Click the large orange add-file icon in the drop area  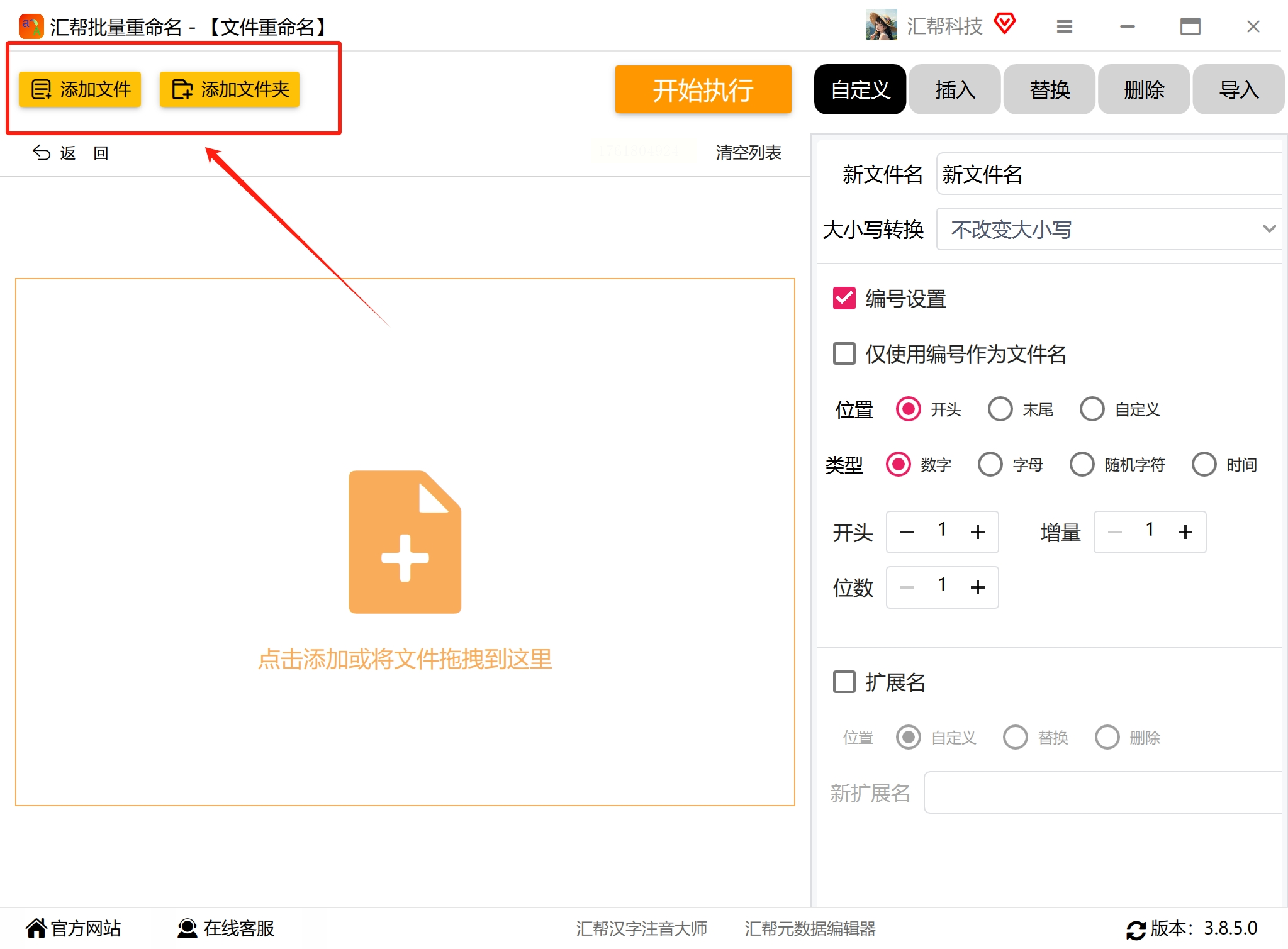(x=405, y=541)
